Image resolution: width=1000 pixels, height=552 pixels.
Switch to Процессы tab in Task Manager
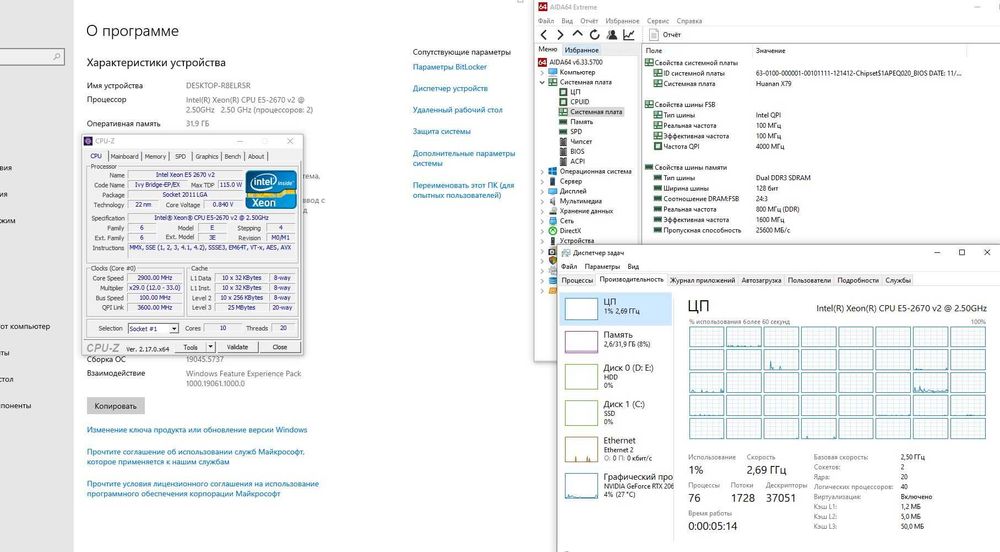tap(577, 280)
